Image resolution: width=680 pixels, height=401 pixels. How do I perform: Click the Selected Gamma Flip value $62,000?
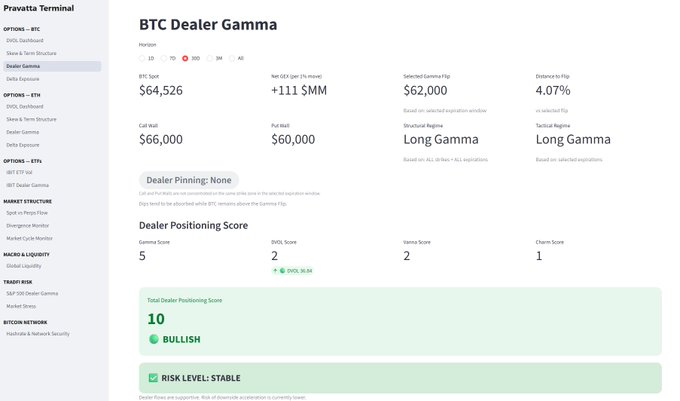point(425,90)
